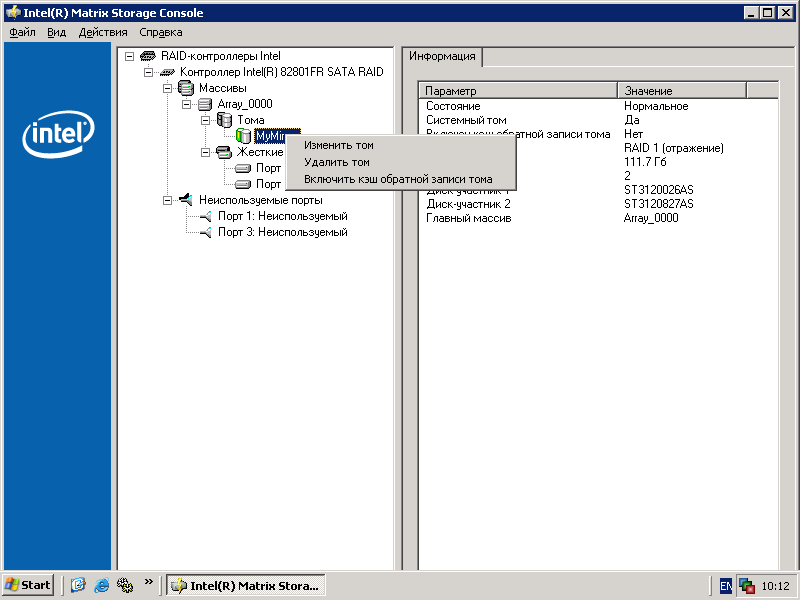Click the 111.7 Гб size value
The height and width of the screenshot is (600, 800).
coord(645,162)
